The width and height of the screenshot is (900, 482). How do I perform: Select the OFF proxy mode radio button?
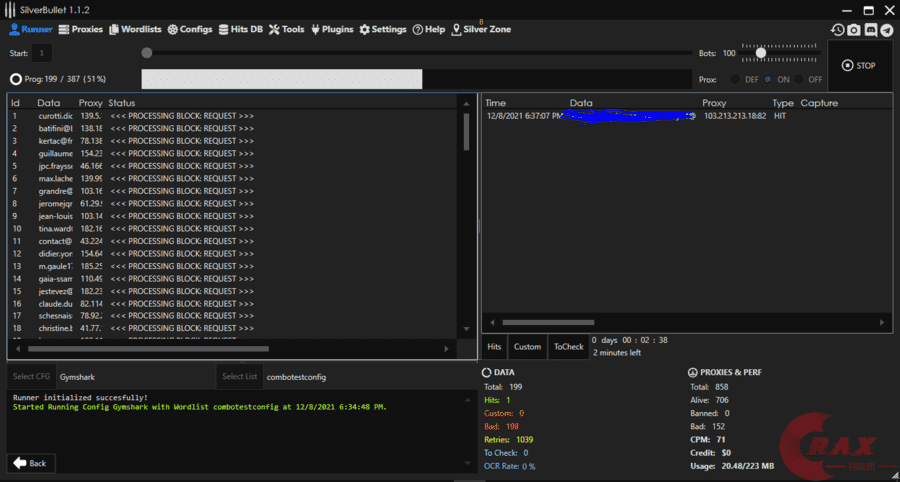pyautogui.click(x=800, y=79)
